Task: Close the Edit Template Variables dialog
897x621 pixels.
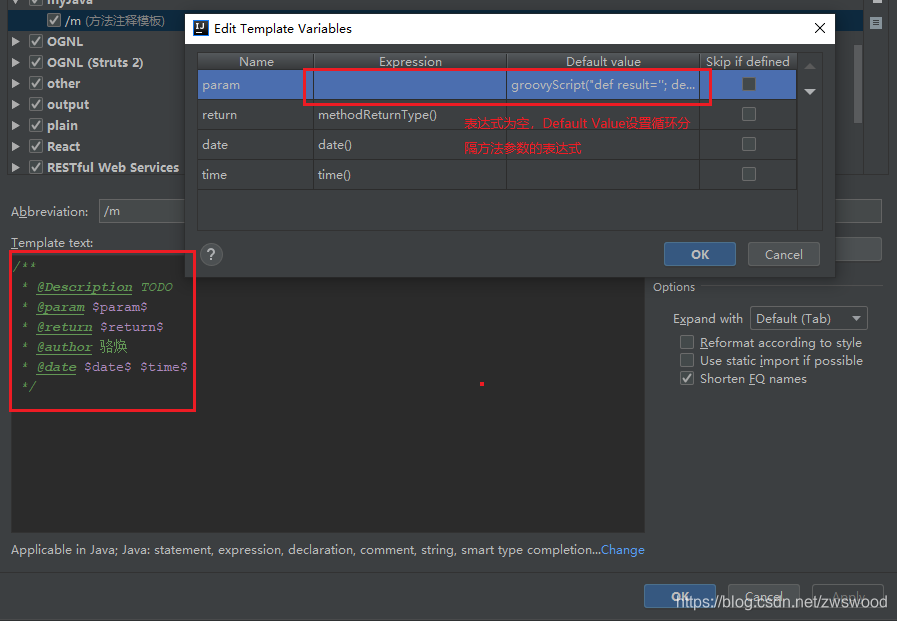Action: coord(819,28)
